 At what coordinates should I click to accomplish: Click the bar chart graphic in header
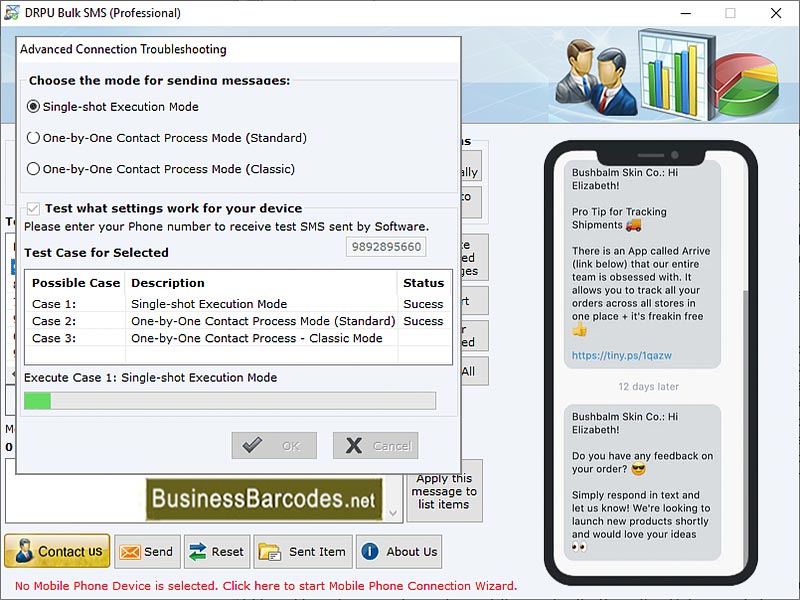tap(676, 74)
